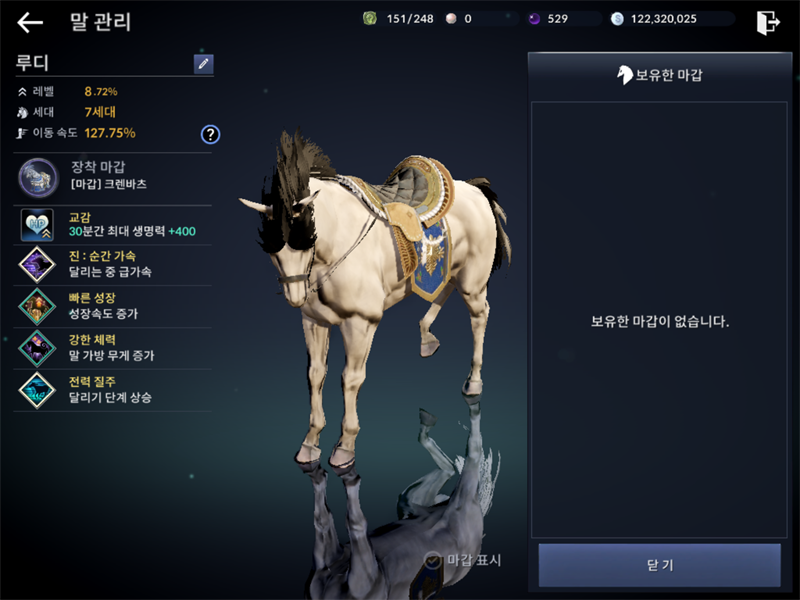Click the silver coin currency icon
This screenshot has height=600, width=800.
[617, 19]
